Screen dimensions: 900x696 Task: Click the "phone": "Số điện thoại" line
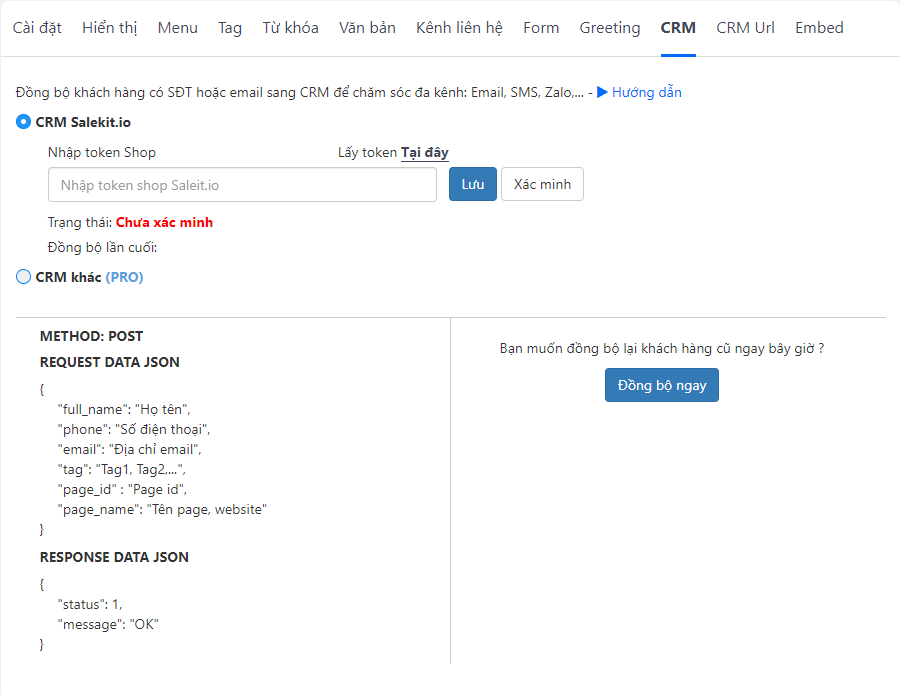tap(134, 429)
